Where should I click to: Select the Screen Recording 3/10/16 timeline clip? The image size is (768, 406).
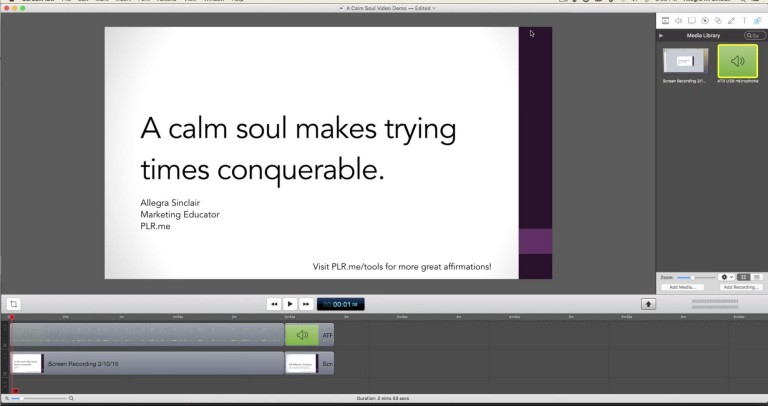point(147,363)
